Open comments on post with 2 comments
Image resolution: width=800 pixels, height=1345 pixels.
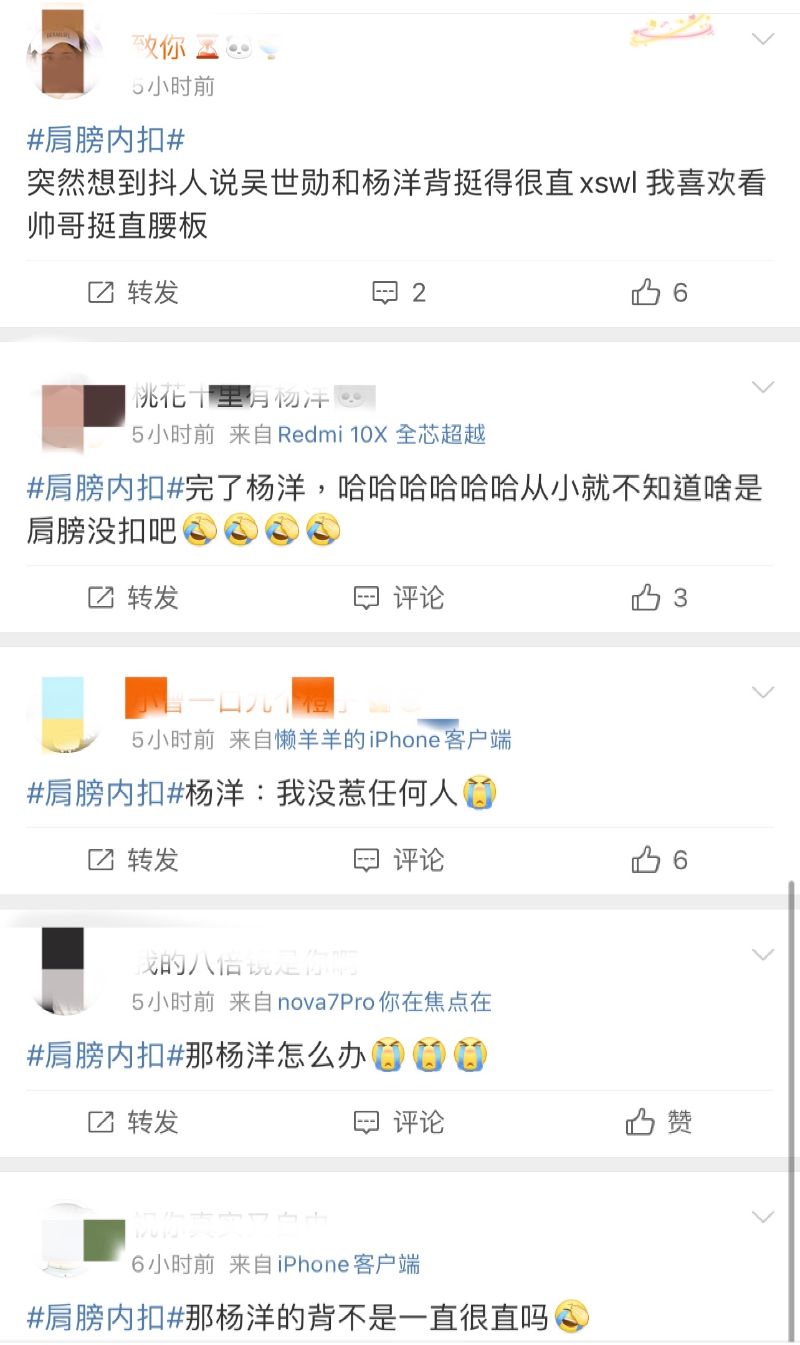point(399,293)
